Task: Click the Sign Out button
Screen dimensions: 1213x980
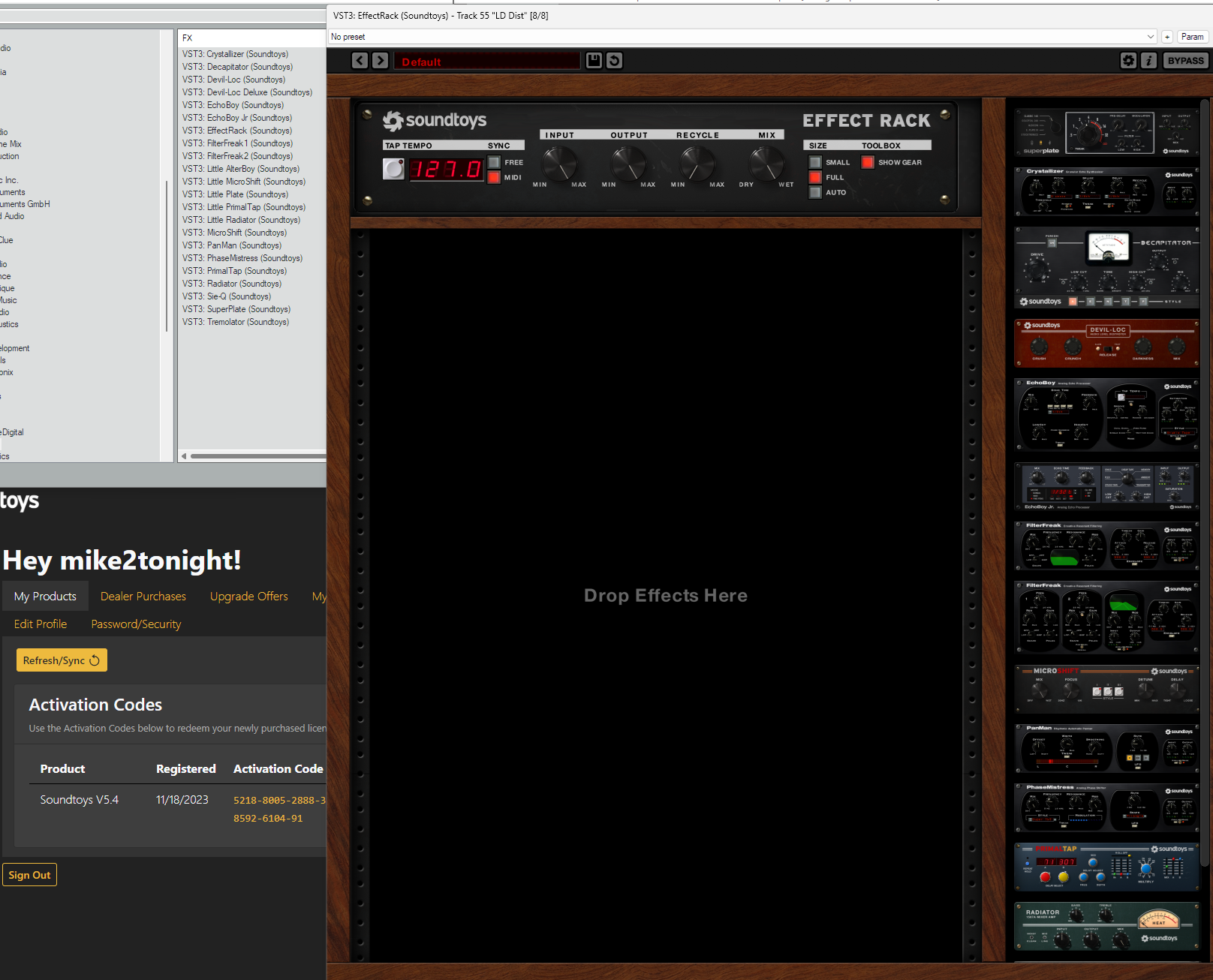Action: pos(29,875)
